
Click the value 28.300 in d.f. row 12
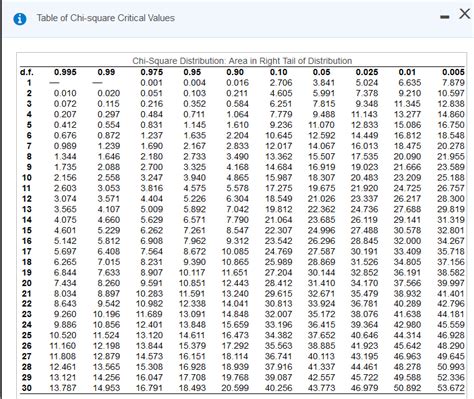[451, 199]
